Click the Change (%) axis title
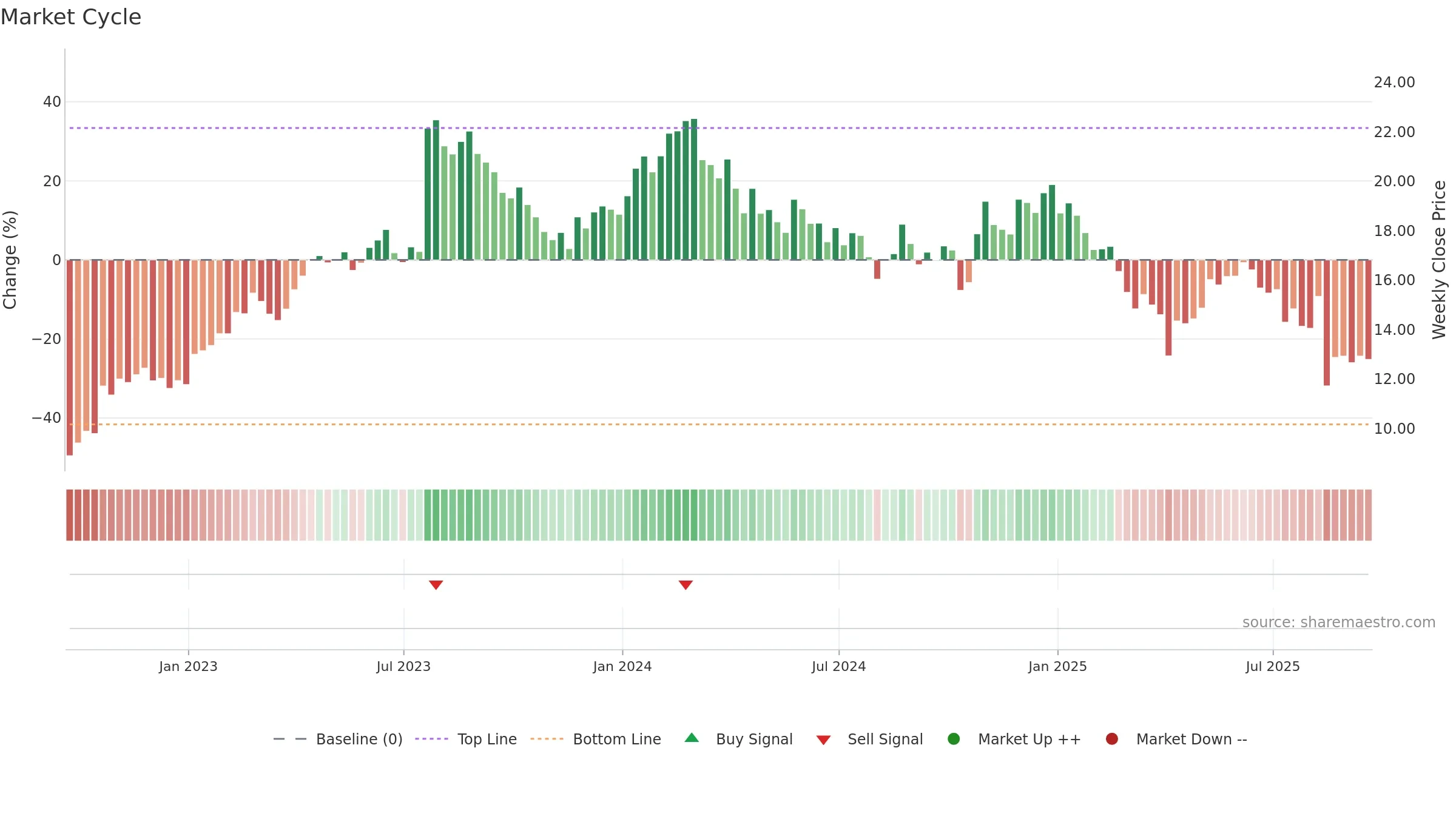 (x=10, y=260)
